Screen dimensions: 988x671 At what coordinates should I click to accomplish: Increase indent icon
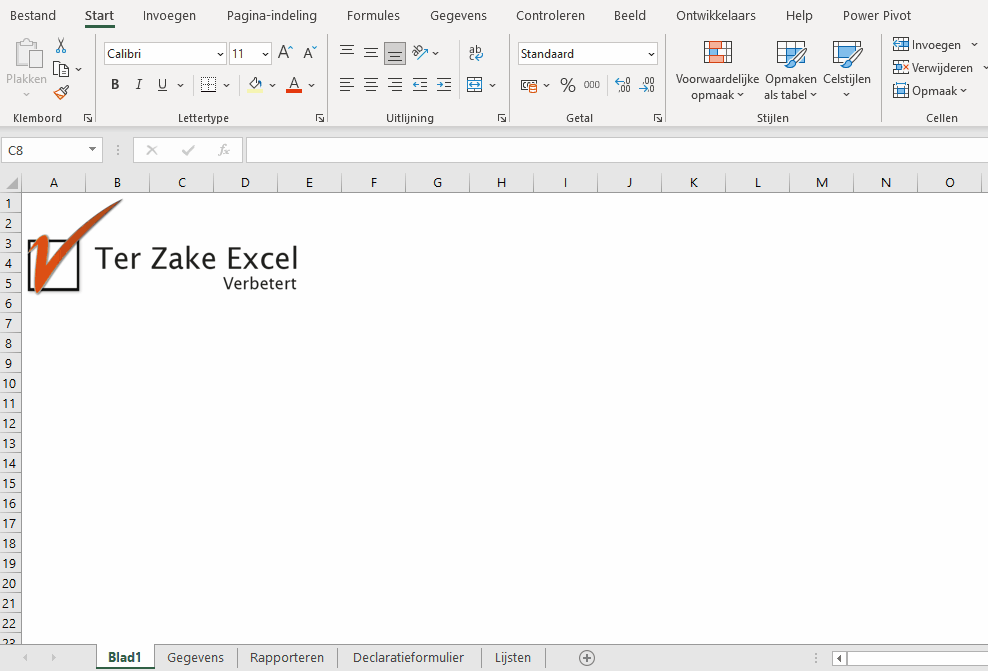click(x=444, y=84)
